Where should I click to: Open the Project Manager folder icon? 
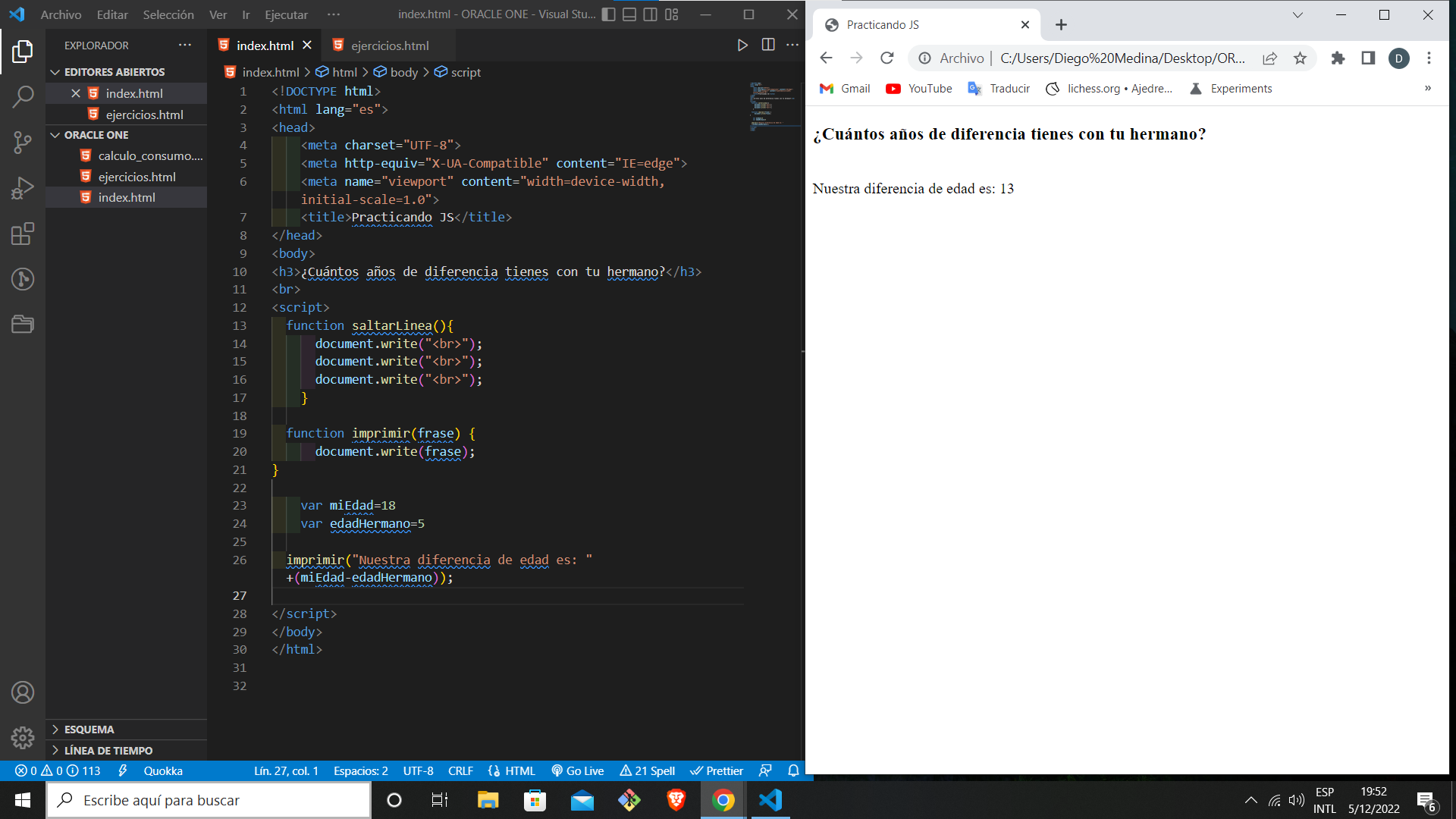23,325
